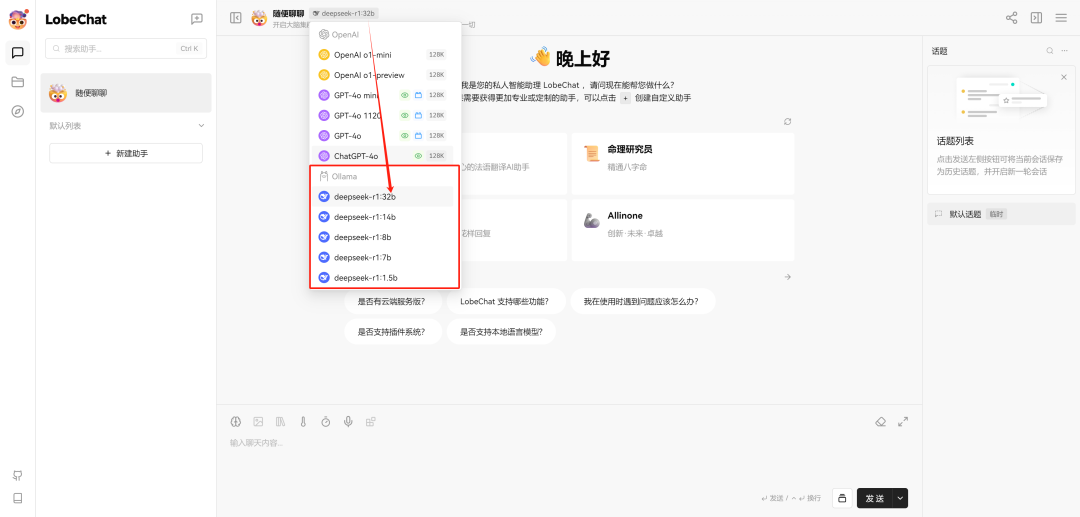Pick the GPT-4o model entry
The height and width of the screenshot is (517, 1080).
pyautogui.click(x=382, y=136)
